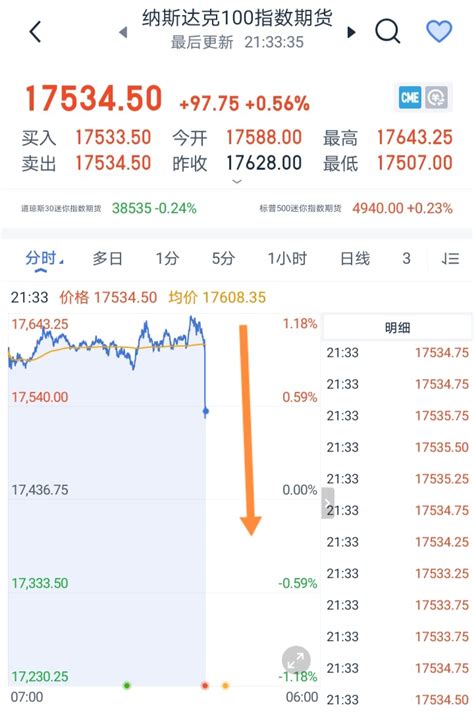Expand quote details with the down chevron
Viewport: 474px width, 722px height.
click(x=237, y=181)
